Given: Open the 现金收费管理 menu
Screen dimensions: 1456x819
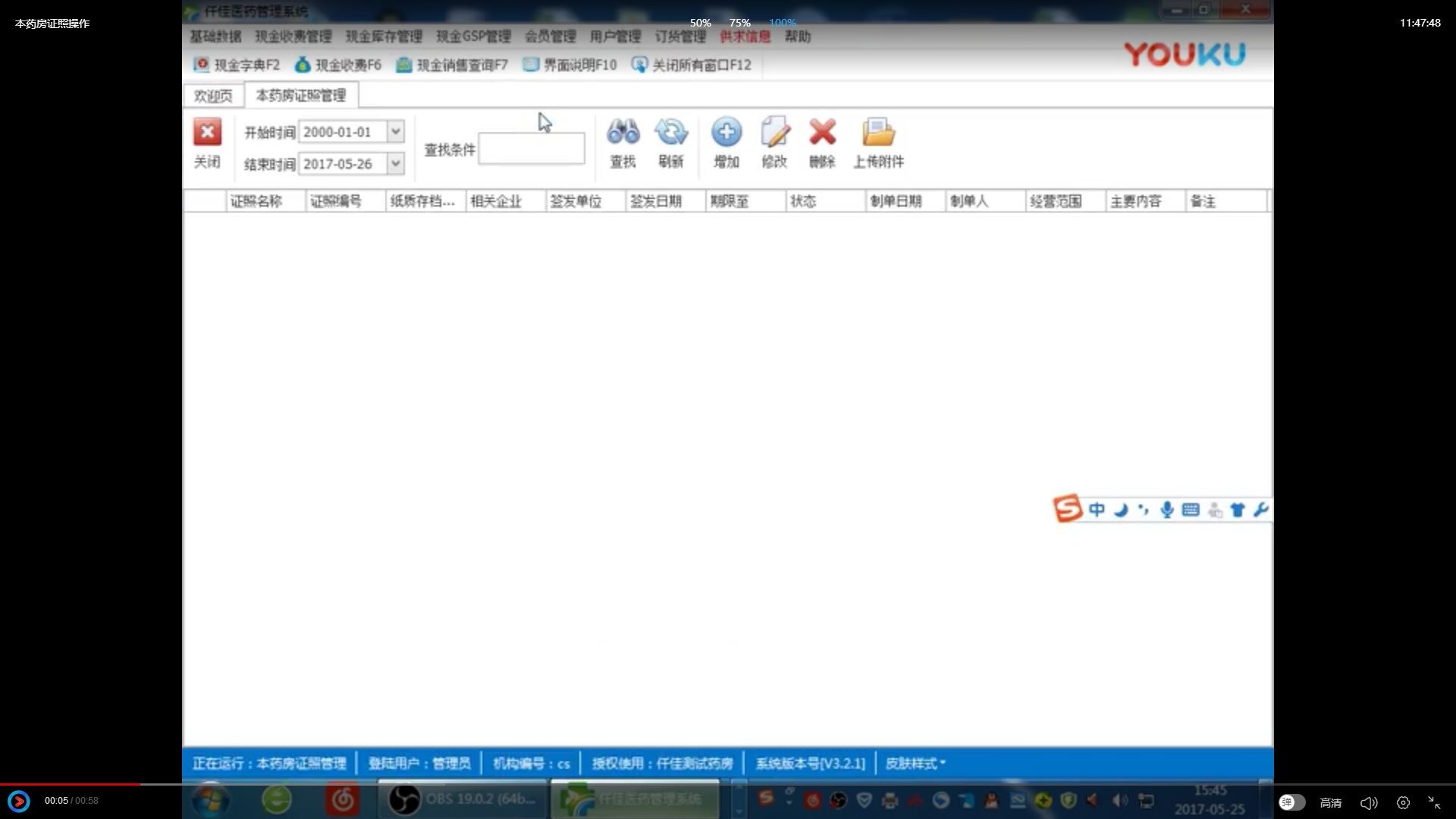Looking at the screenshot, I should click(x=293, y=36).
